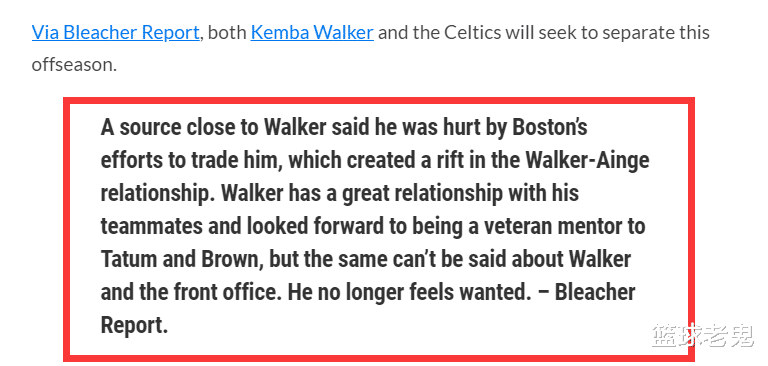
Task: Click the quote line starting "relationship. Walker has"
Action: click(x=339, y=194)
